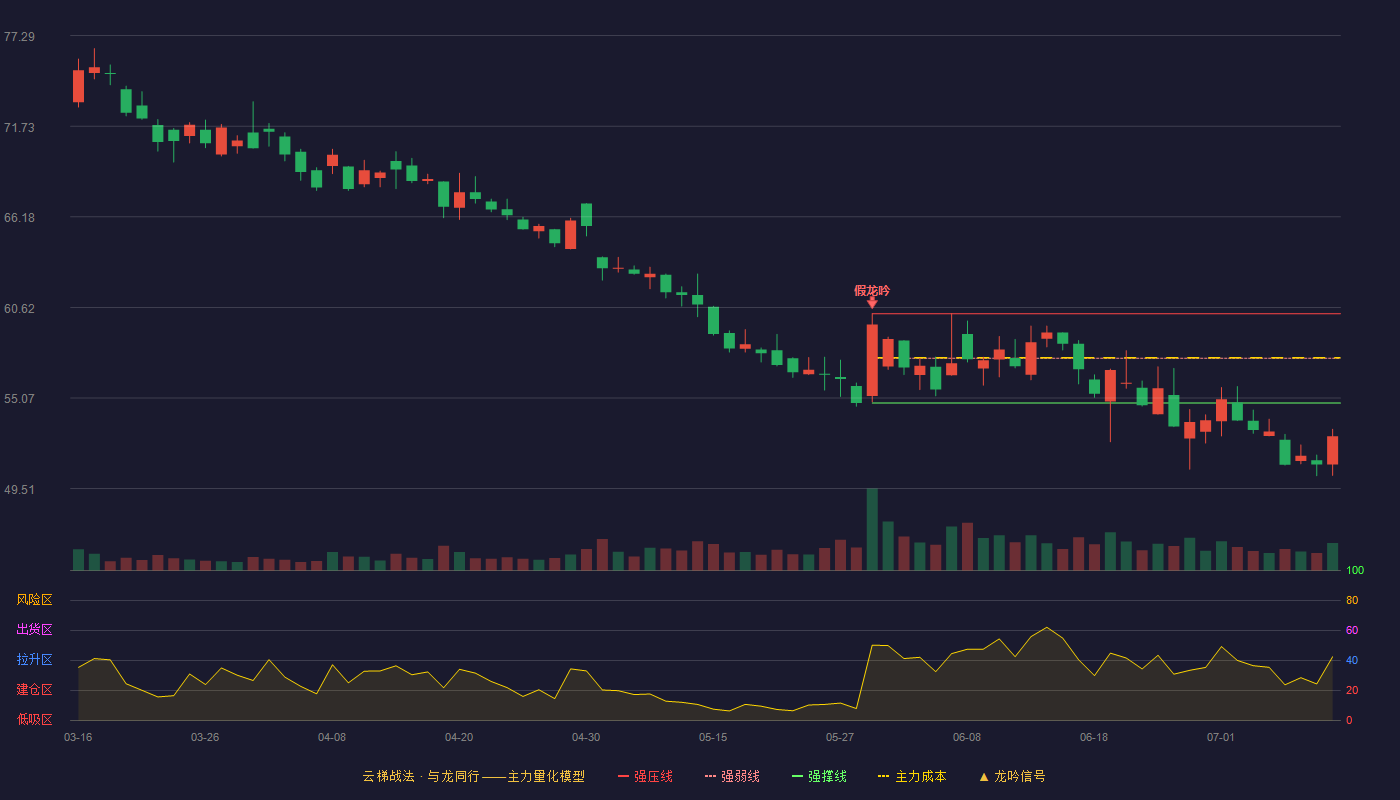Click the 07-01 date label

[x=1221, y=737]
